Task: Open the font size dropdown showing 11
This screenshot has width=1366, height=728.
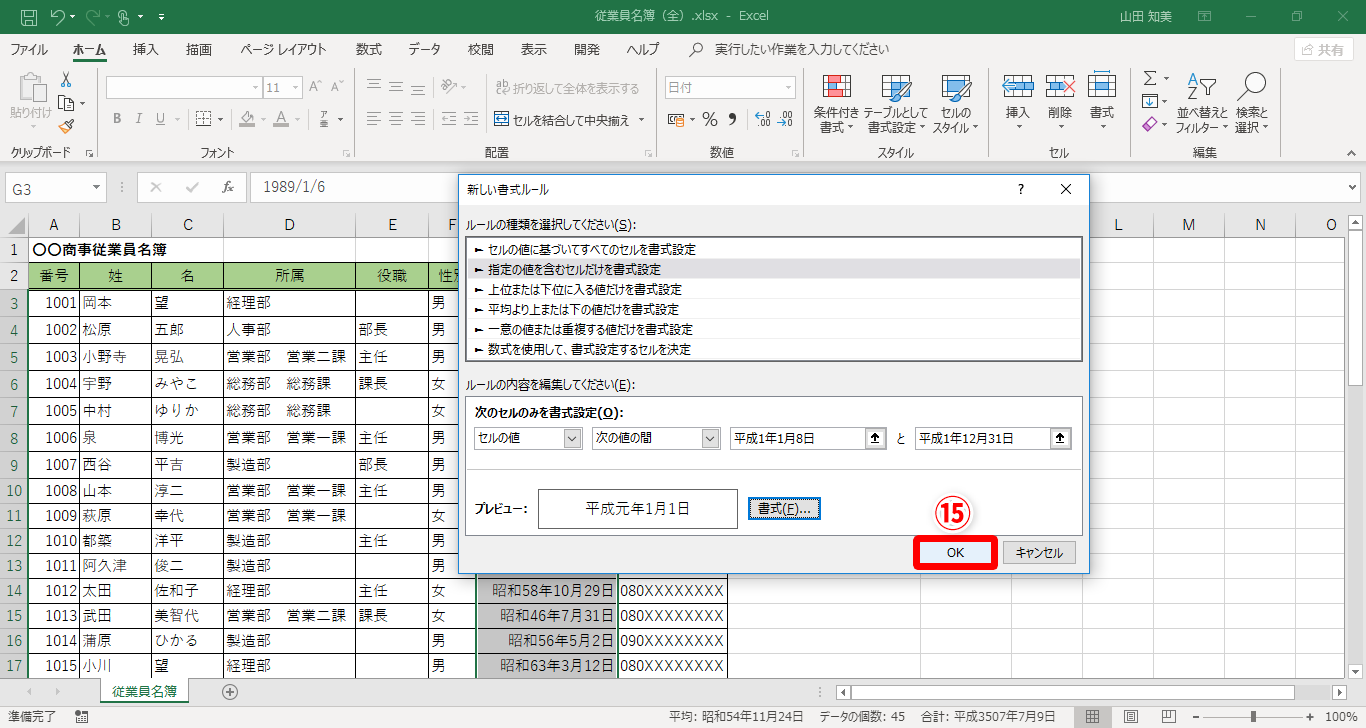Action: 295,88
